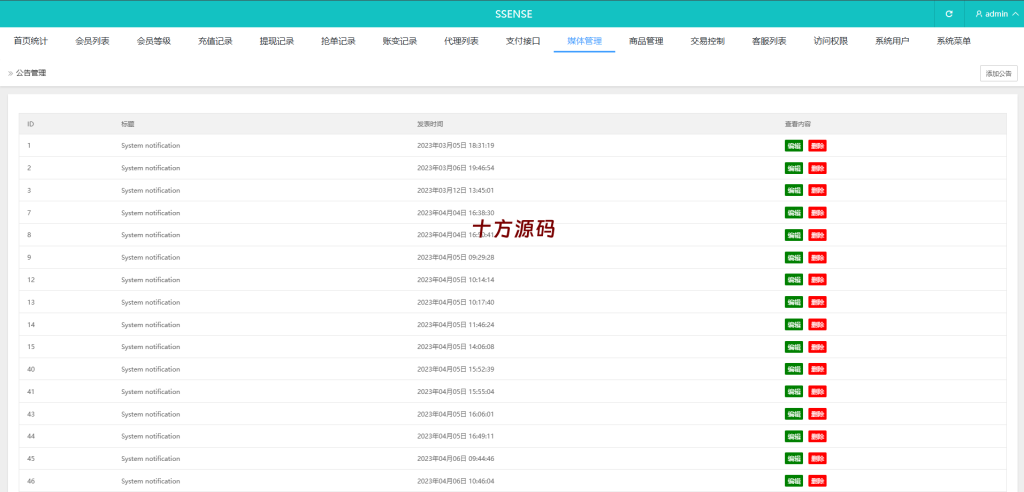
Task: Delete announcement with ID 7
Action: (x=817, y=212)
